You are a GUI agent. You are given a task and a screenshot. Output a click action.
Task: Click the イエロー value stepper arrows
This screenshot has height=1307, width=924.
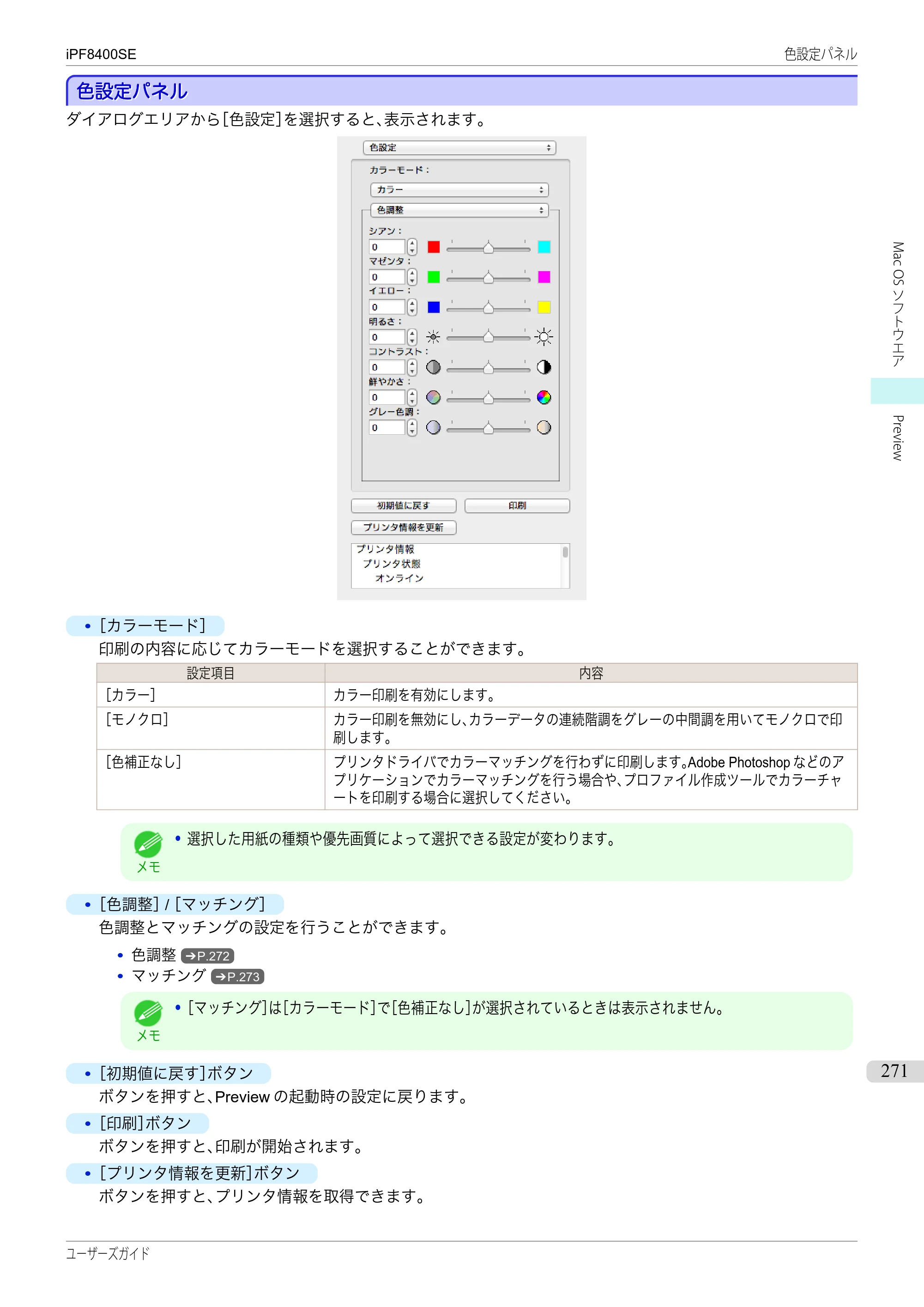pos(412,307)
